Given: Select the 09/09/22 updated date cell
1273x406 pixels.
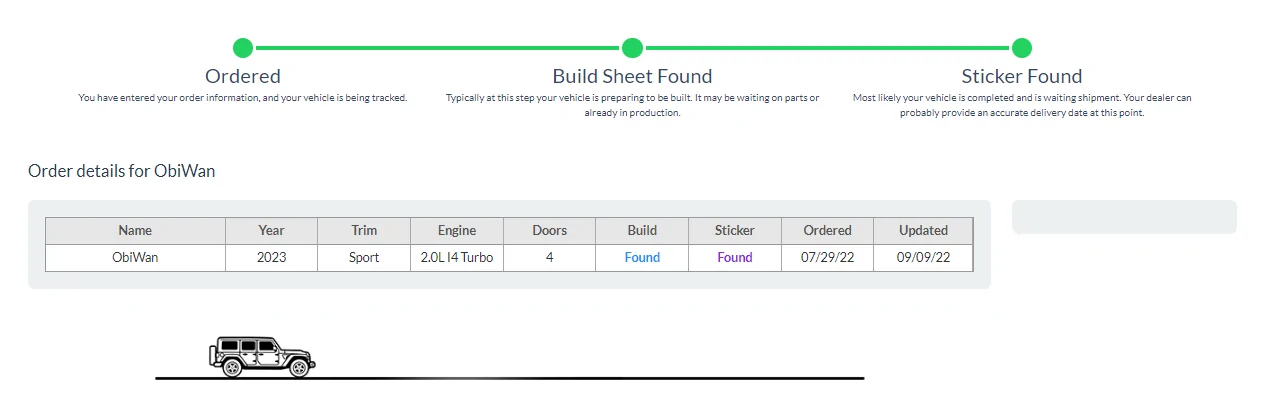Looking at the screenshot, I should point(923,257).
